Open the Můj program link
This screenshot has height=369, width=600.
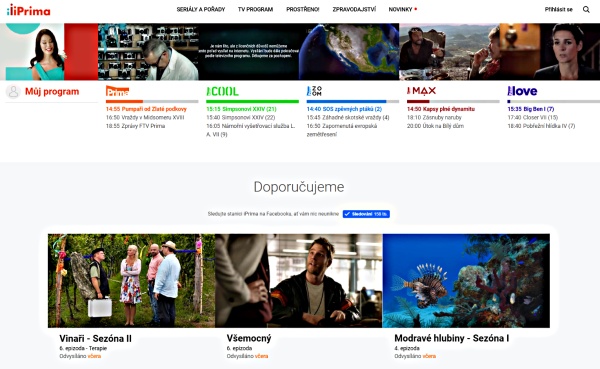pos(52,92)
